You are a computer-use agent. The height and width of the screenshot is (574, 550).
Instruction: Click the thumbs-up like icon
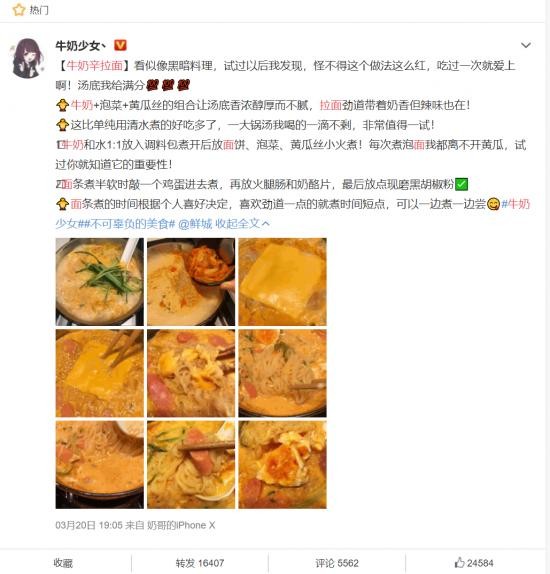(459, 562)
